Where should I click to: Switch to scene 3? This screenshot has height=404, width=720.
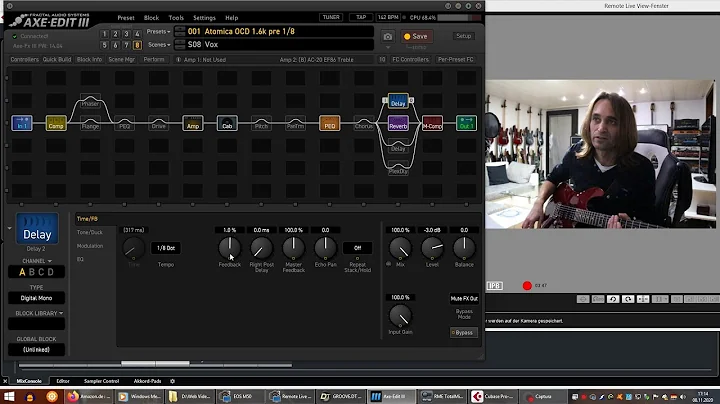[126, 34]
